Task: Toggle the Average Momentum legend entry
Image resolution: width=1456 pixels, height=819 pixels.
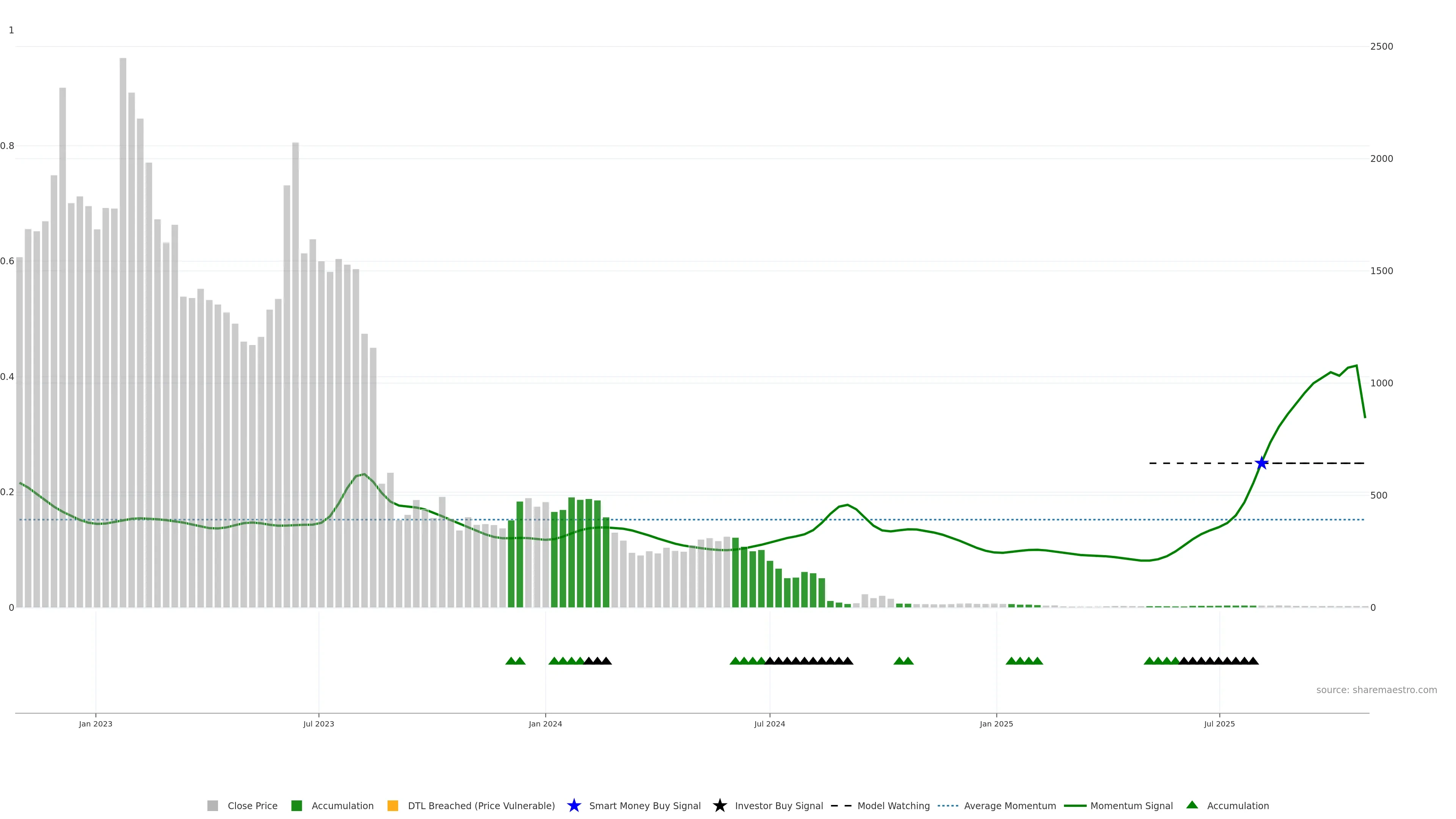Action: click(1009, 805)
